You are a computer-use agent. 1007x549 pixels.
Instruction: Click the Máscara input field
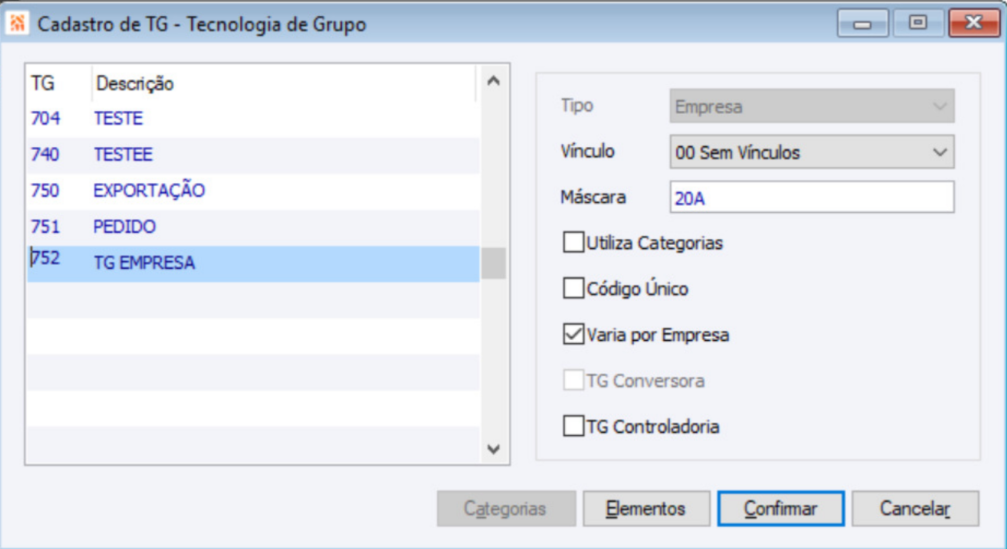[811, 198]
